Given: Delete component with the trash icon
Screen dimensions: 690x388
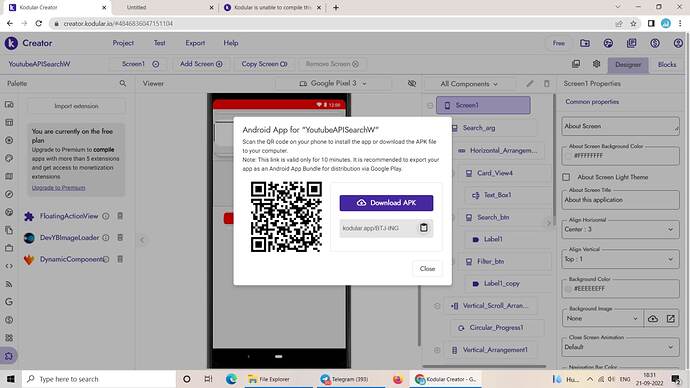Looking at the screenshot, I should (x=547, y=83).
